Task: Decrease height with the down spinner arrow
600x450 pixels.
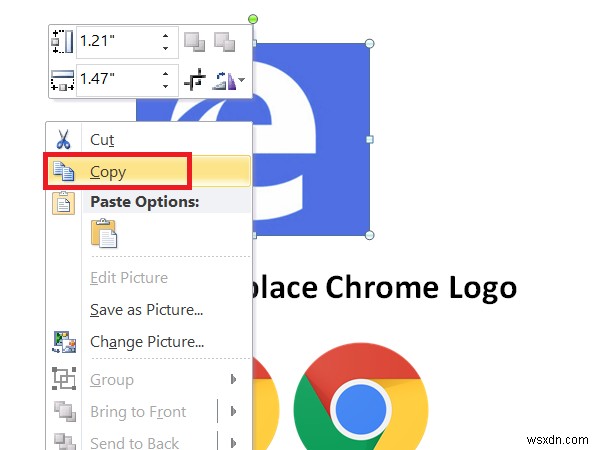Action: click(165, 49)
